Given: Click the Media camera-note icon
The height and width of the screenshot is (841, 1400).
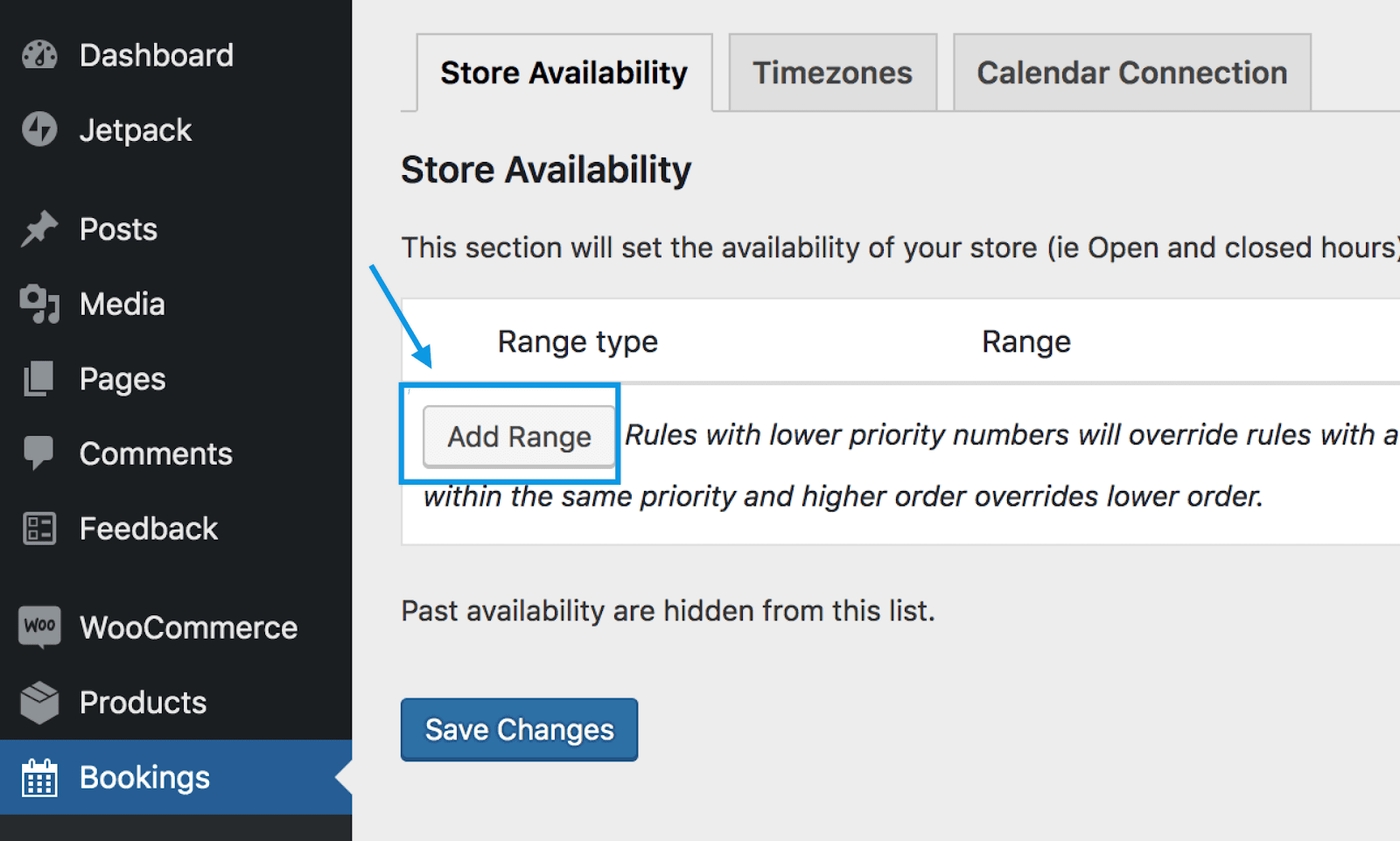Looking at the screenshot, I should pos(39,304).
